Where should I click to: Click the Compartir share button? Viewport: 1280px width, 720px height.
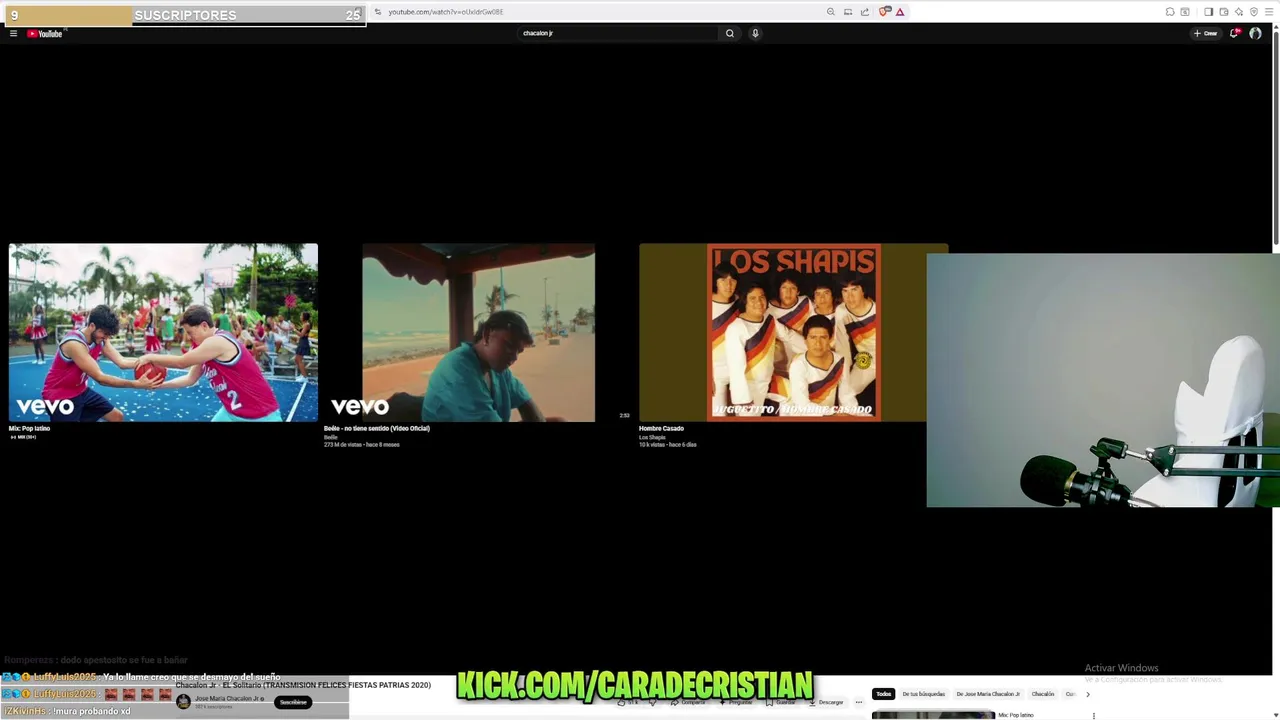click(x=688, y=702)
